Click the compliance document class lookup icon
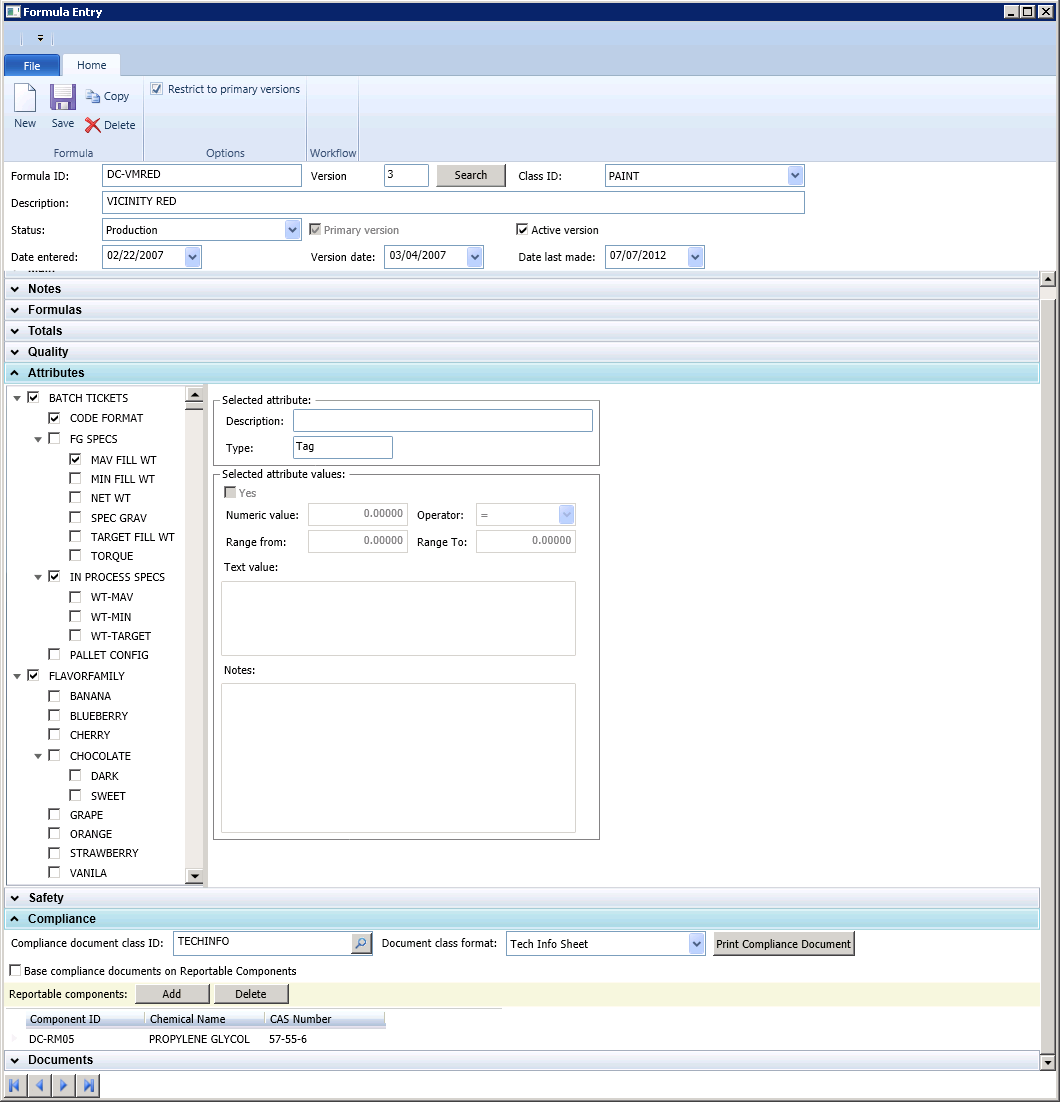This screenshot has width=1060, height=1102. coord(360,943)
